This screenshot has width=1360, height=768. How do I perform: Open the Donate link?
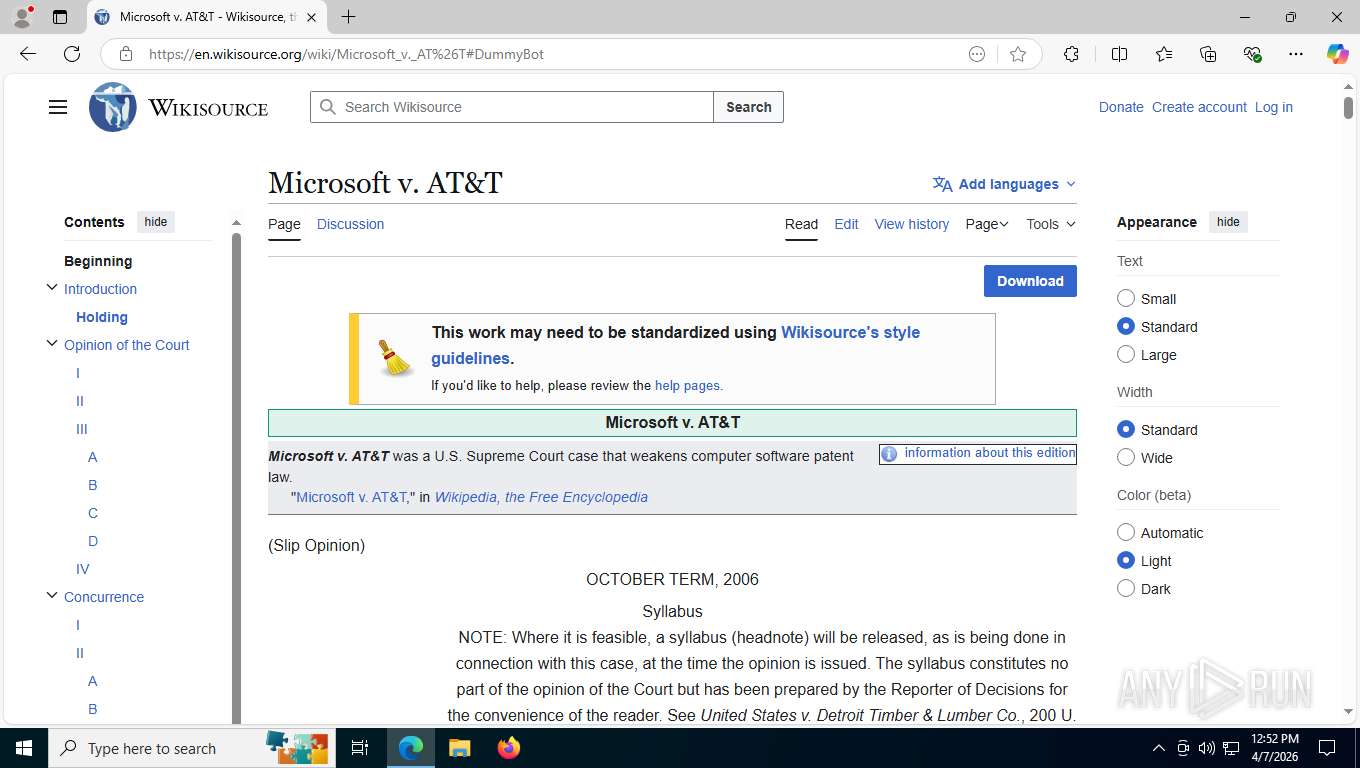(x=1121, y=107)
